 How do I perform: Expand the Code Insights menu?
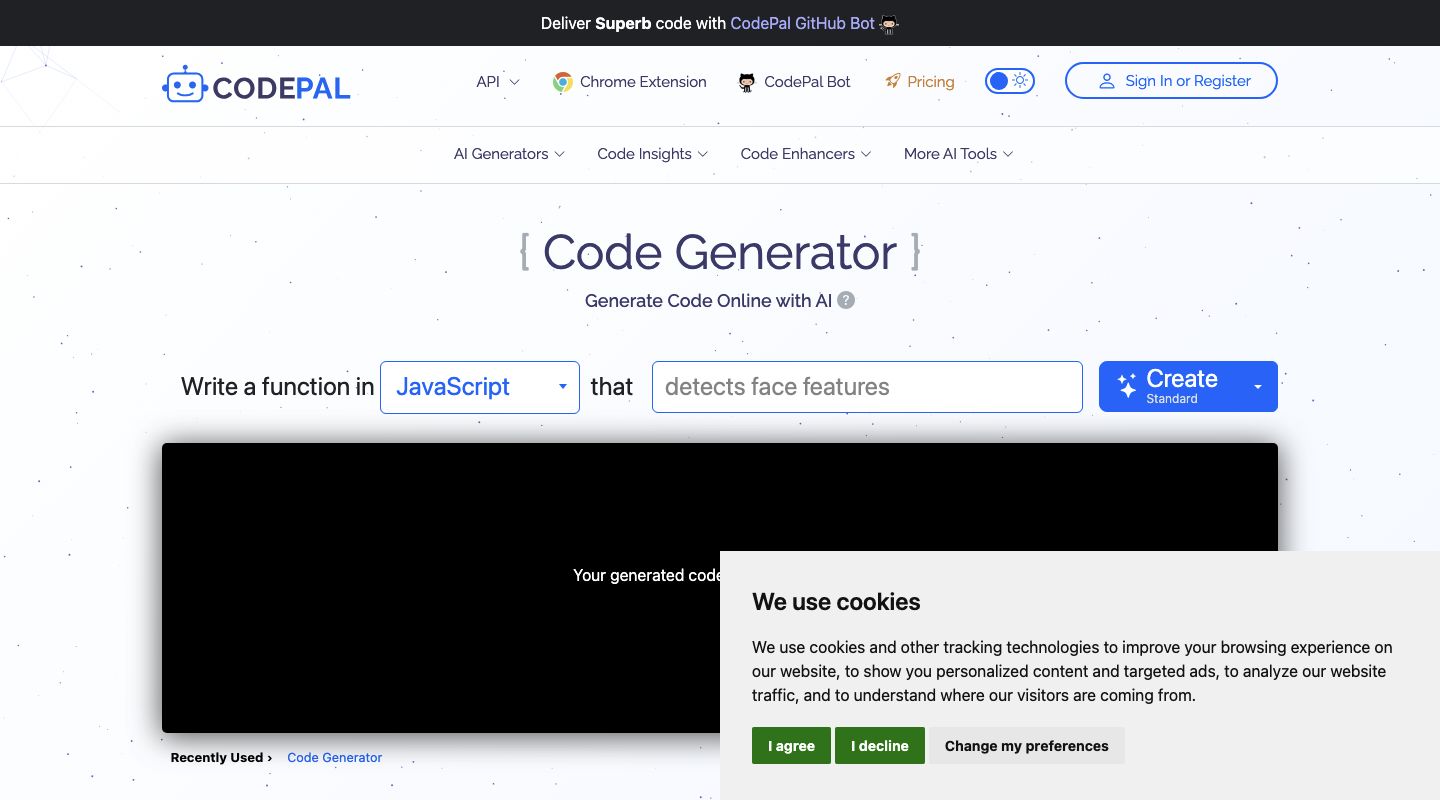652,154
